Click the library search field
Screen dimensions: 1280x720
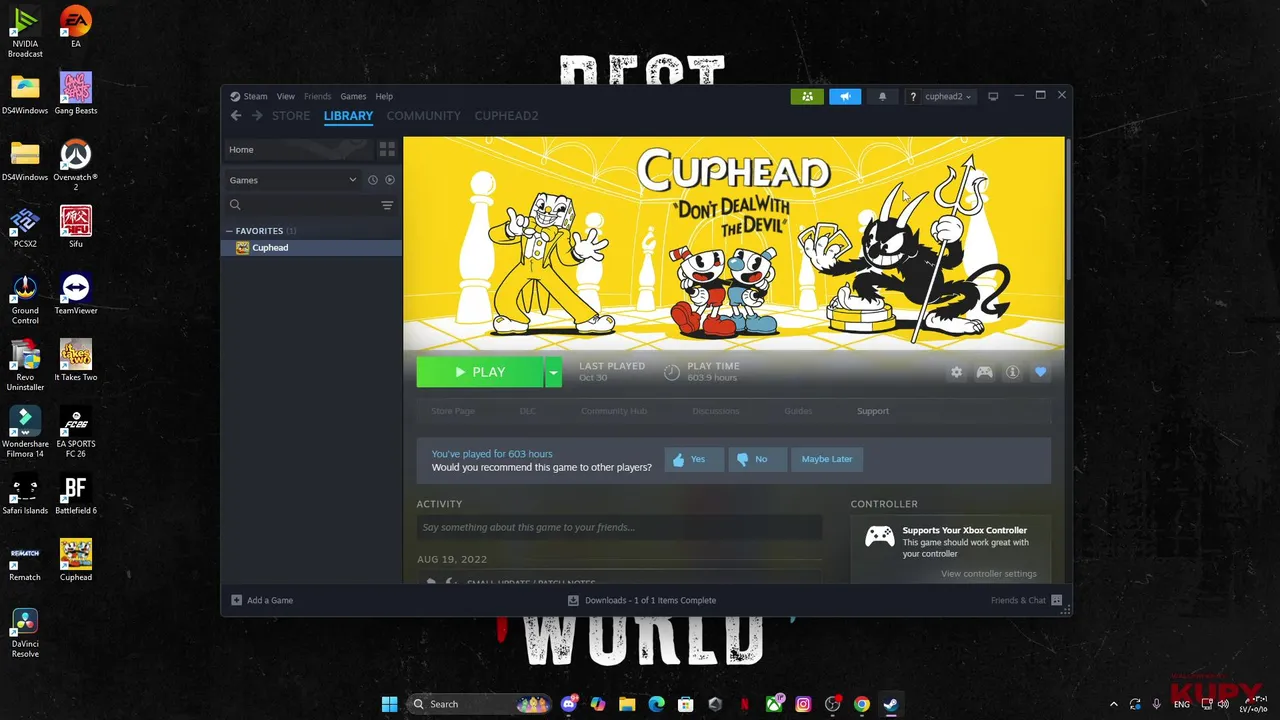coord(303,205)
